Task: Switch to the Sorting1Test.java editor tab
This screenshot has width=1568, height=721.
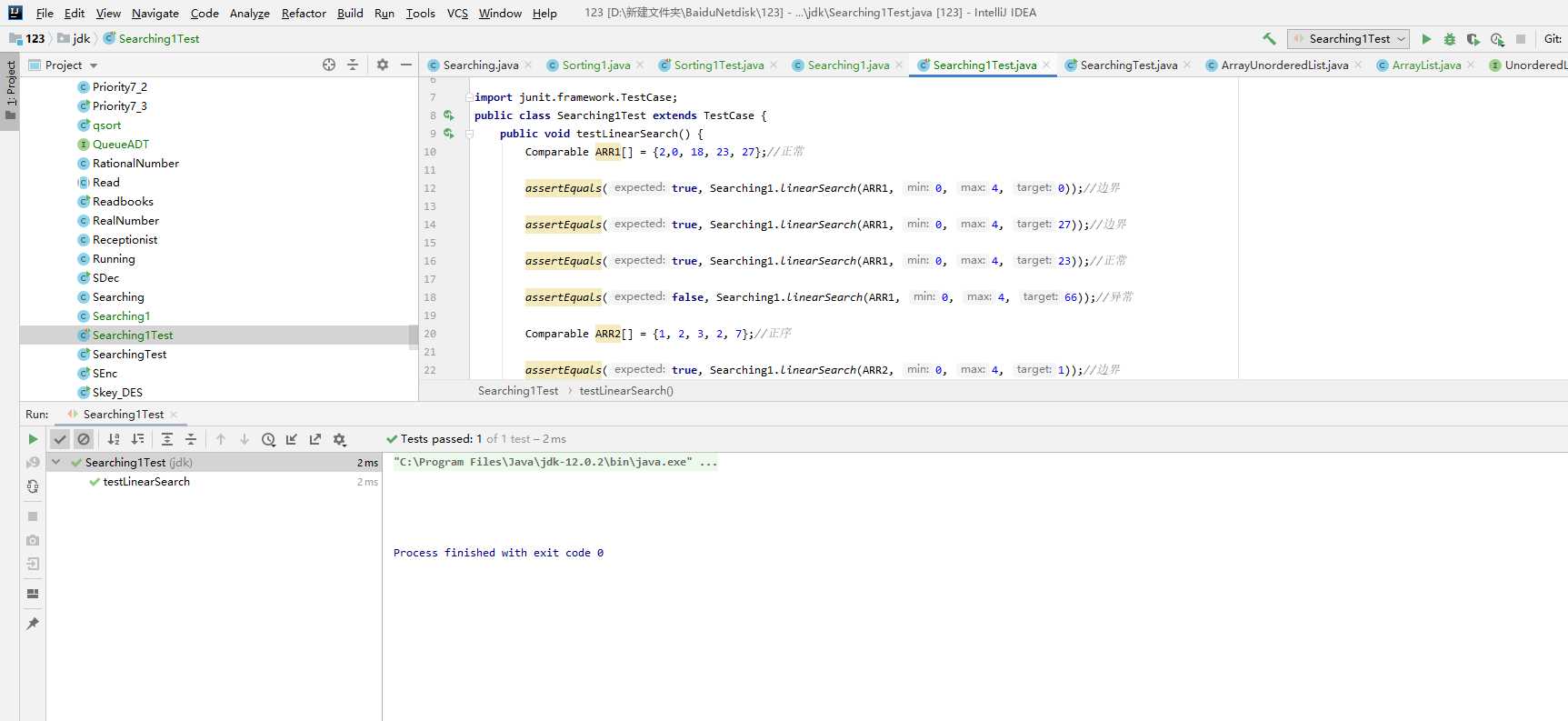Action: pos(718,65)
